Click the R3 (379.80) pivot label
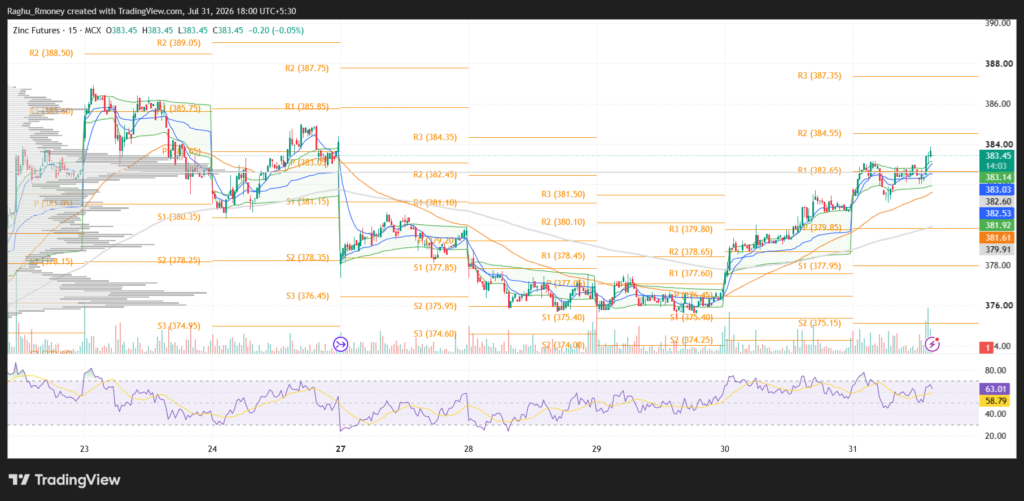Viewport: 1024px width, 501px height. tap(692, 229)
